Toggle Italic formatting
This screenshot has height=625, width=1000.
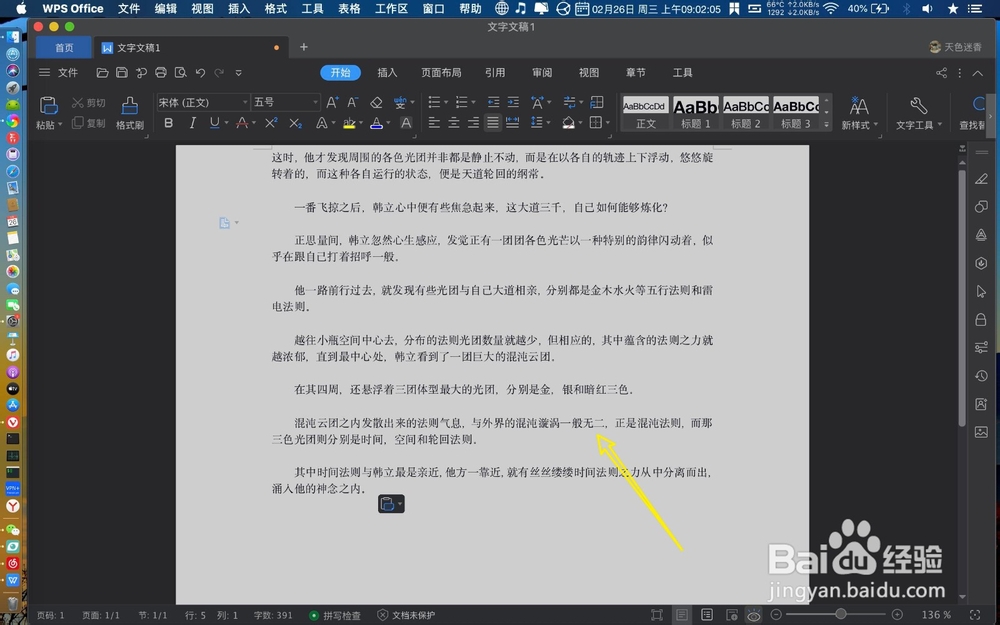192,123
